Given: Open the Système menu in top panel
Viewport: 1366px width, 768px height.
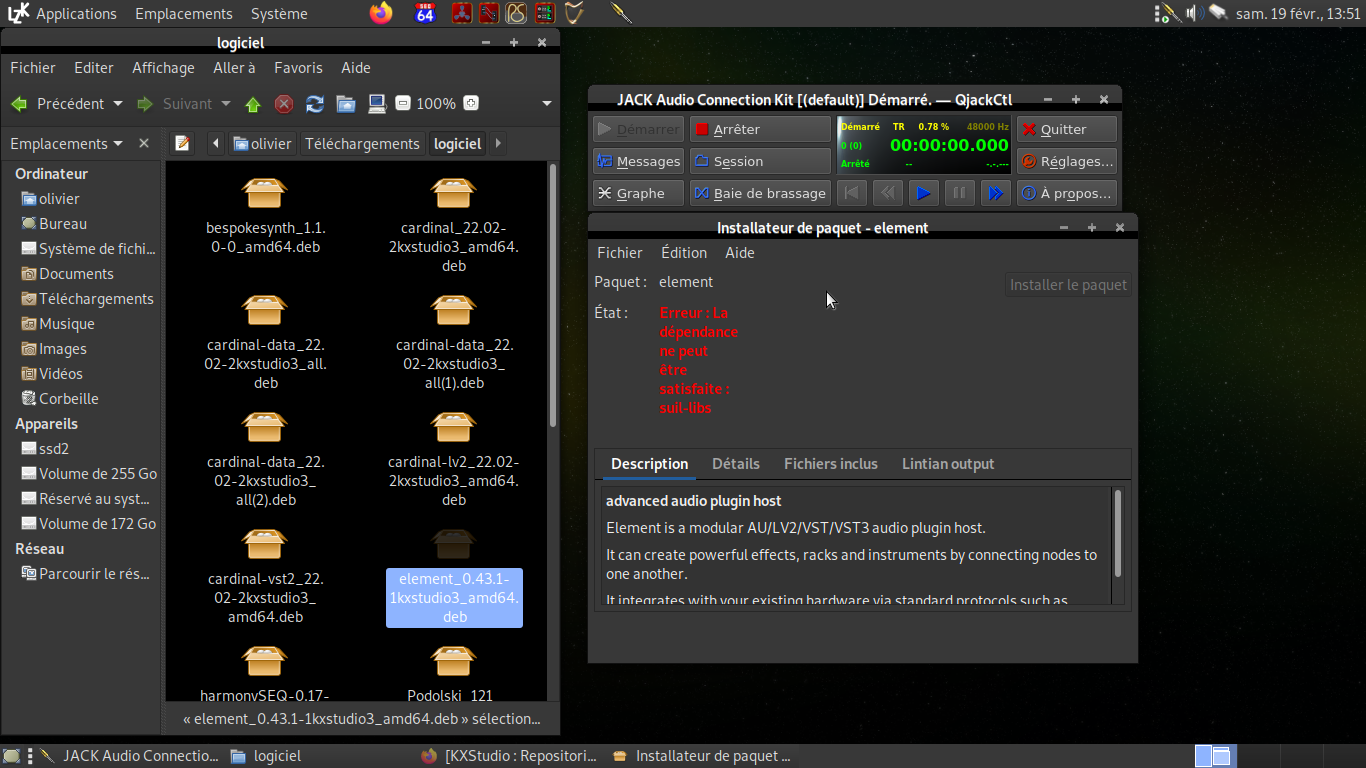Looking at the screenshot, I should (x=279, y=14).
